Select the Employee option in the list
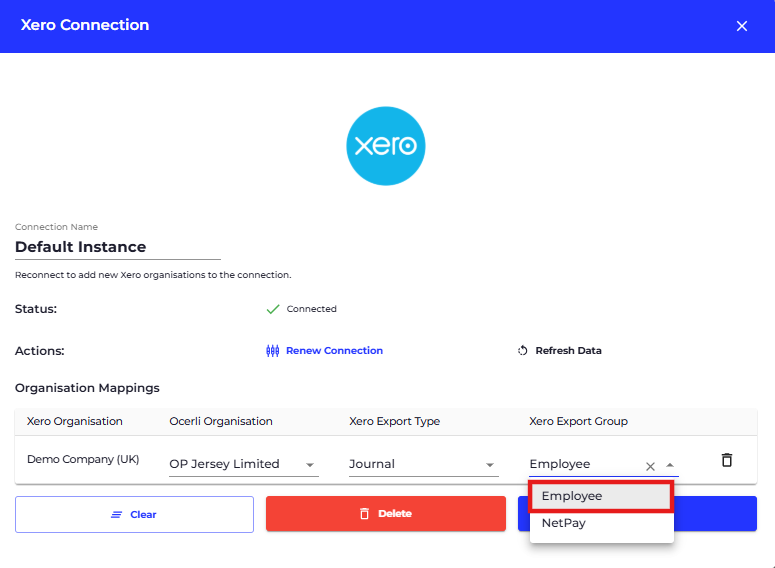This screenshot has height=568, width=775. click(601, 496)
